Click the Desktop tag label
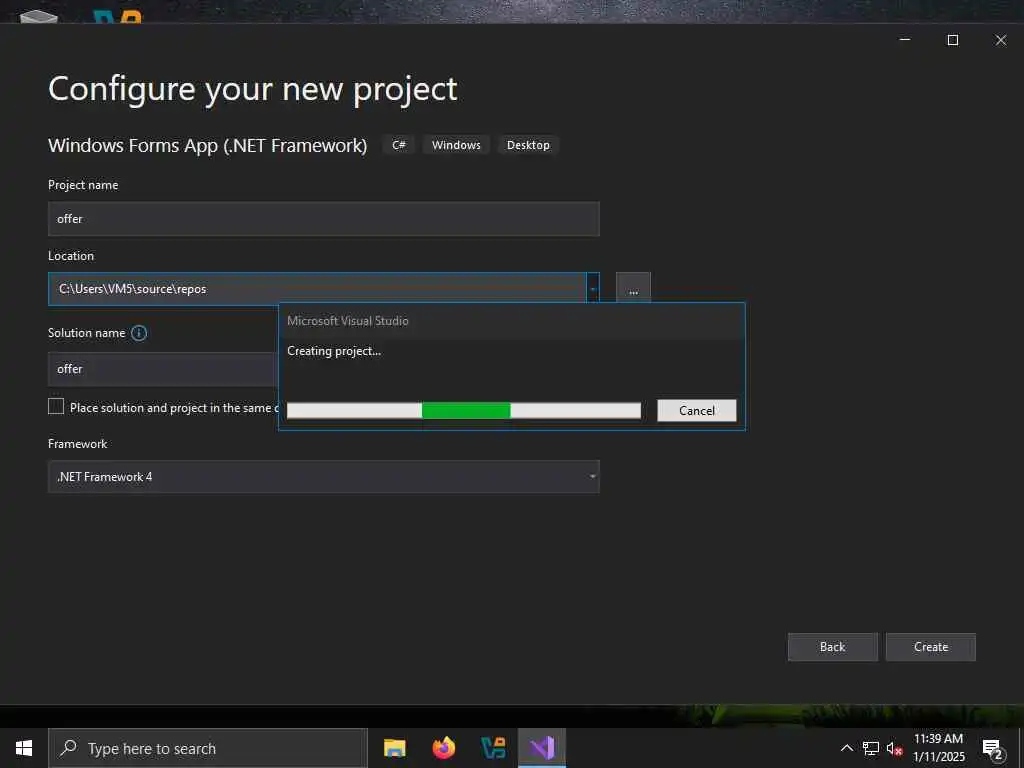Screen dimensions: 1024x768 [x=528, y=145]
